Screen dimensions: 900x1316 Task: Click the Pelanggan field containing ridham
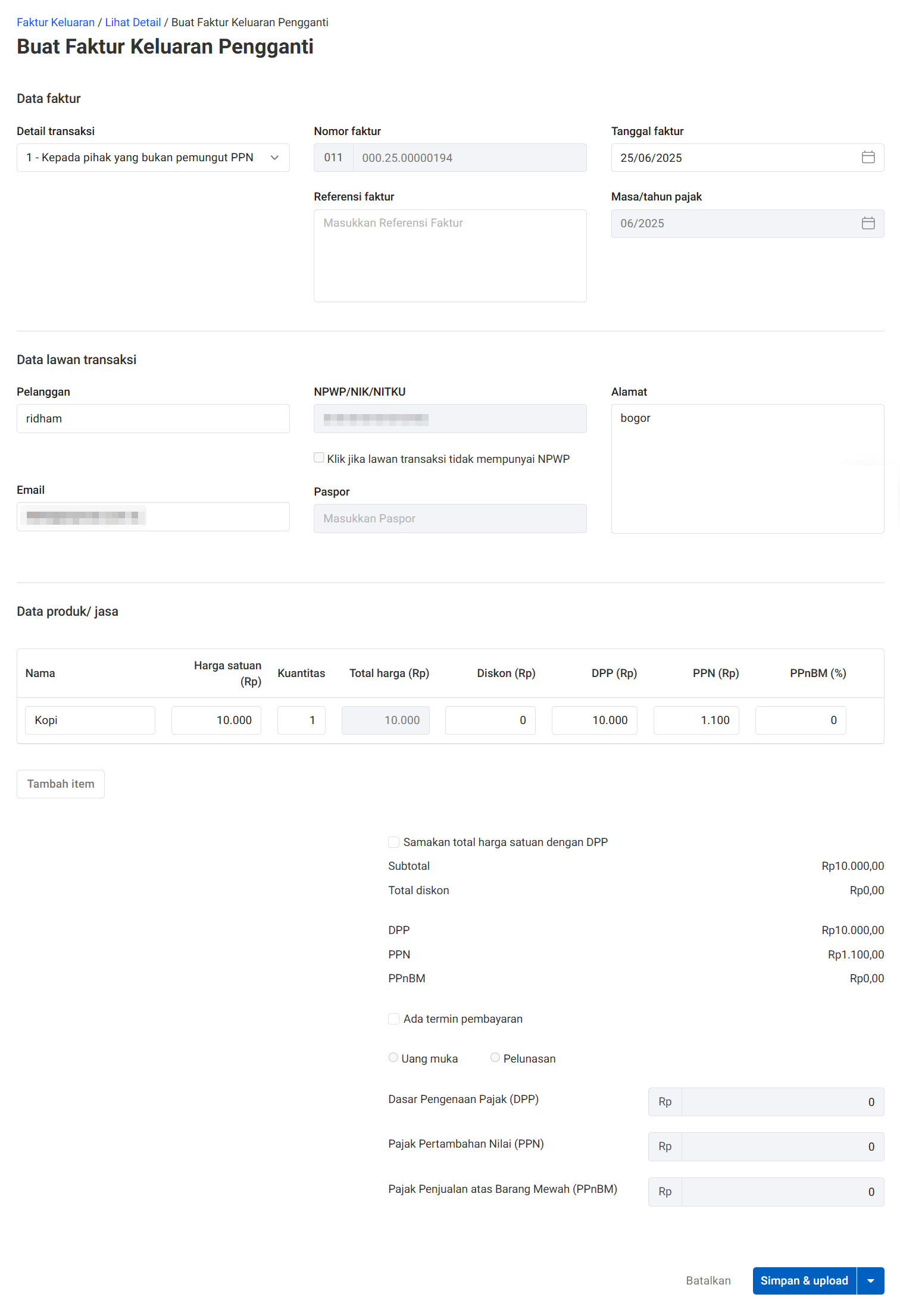153,419
